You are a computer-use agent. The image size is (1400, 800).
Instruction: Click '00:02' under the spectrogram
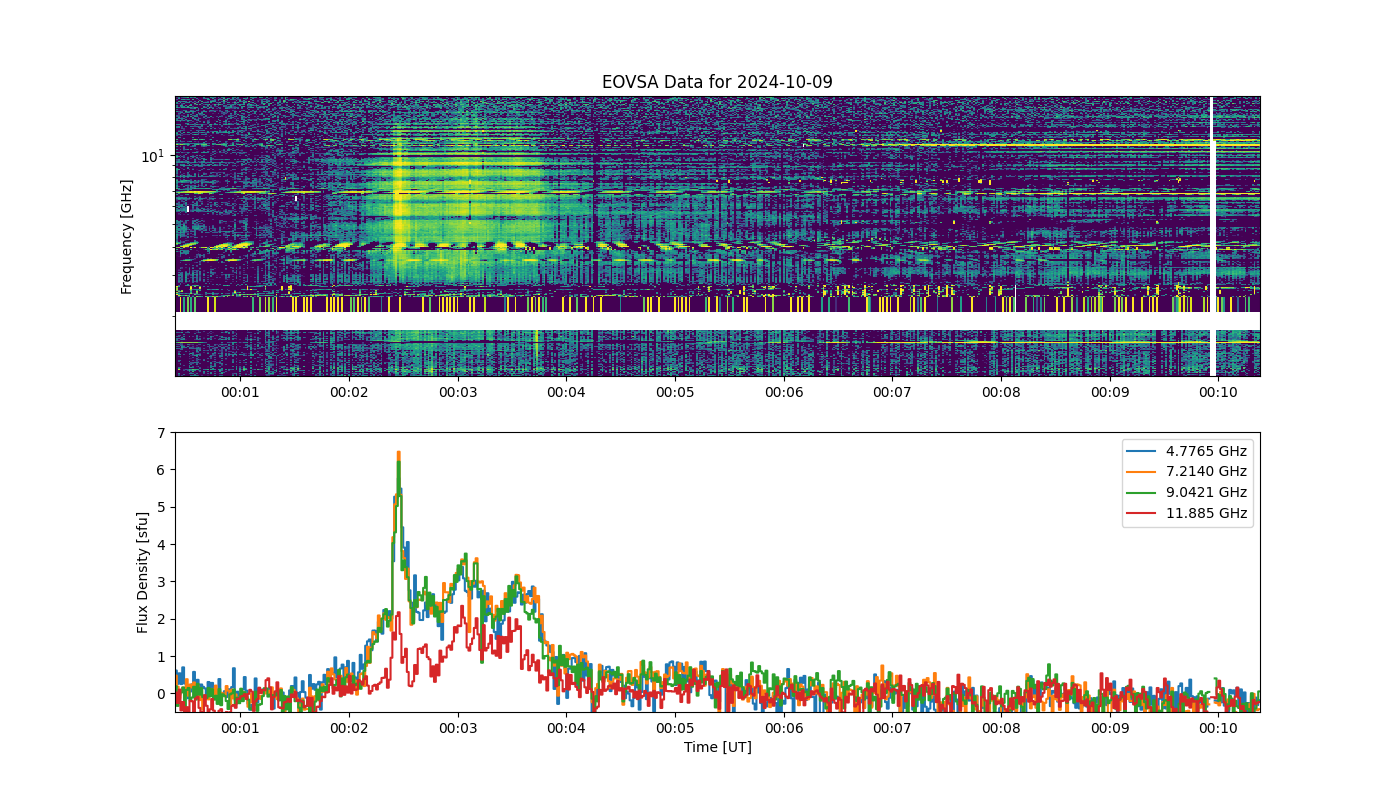point(349,392)
